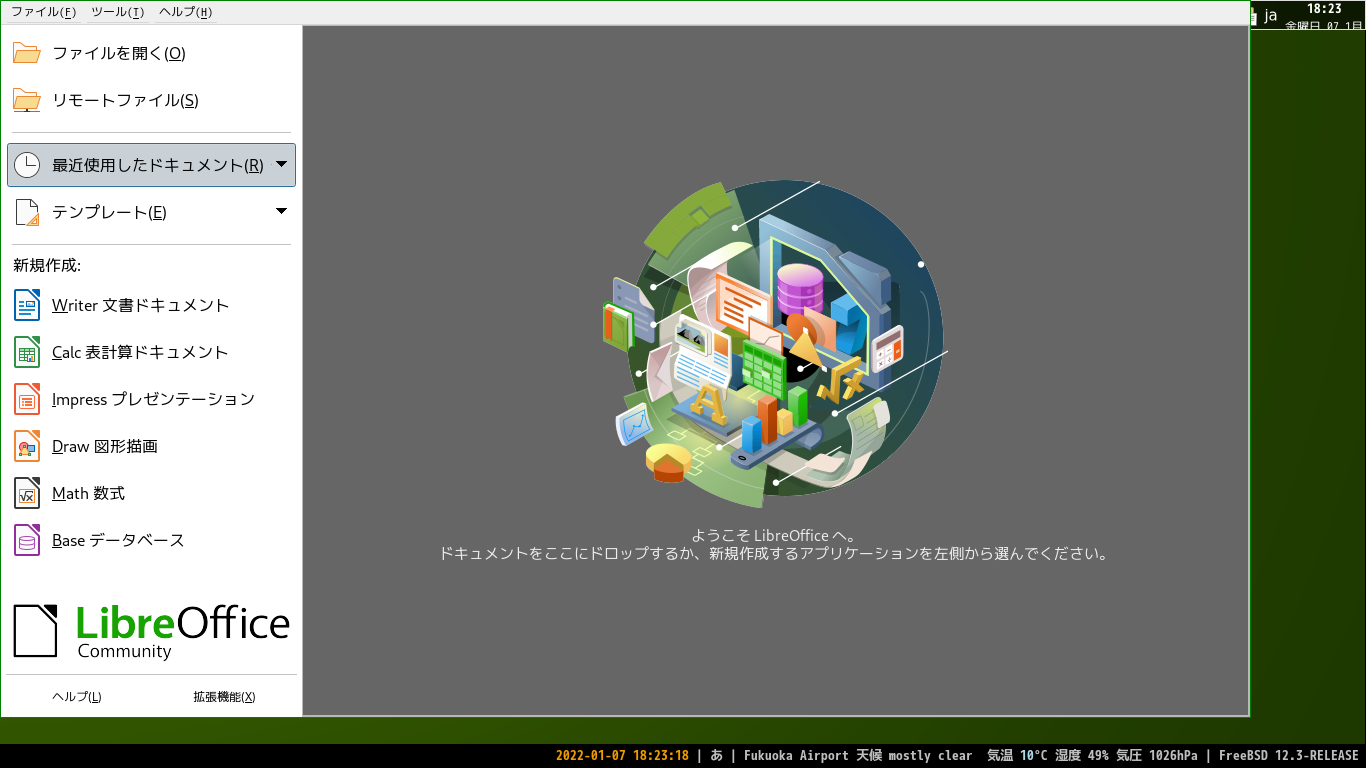Create a Math 数式 document

88,493
